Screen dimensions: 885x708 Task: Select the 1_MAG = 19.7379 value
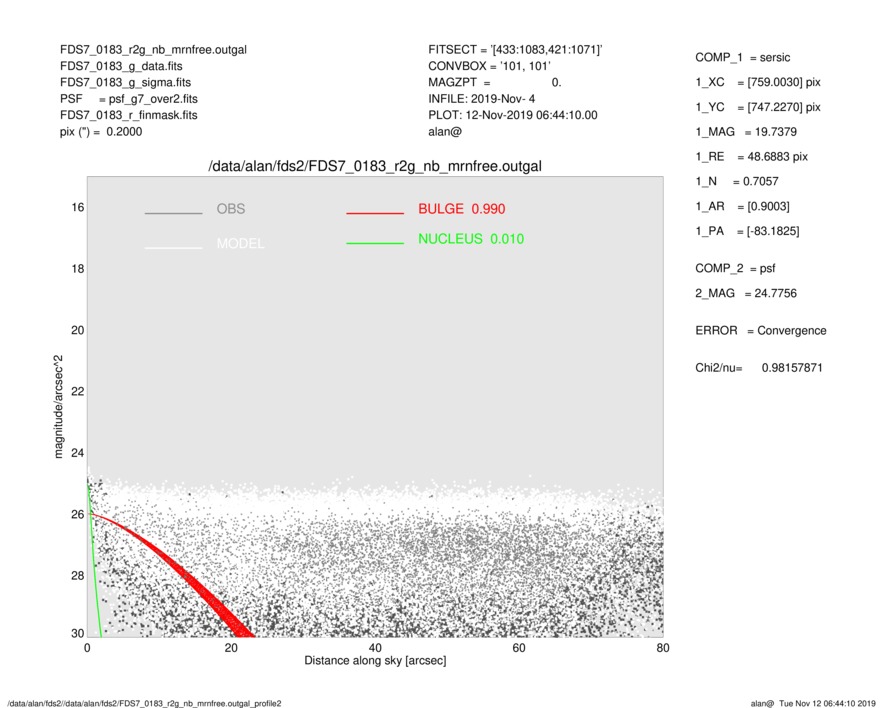tap(746, 132)
